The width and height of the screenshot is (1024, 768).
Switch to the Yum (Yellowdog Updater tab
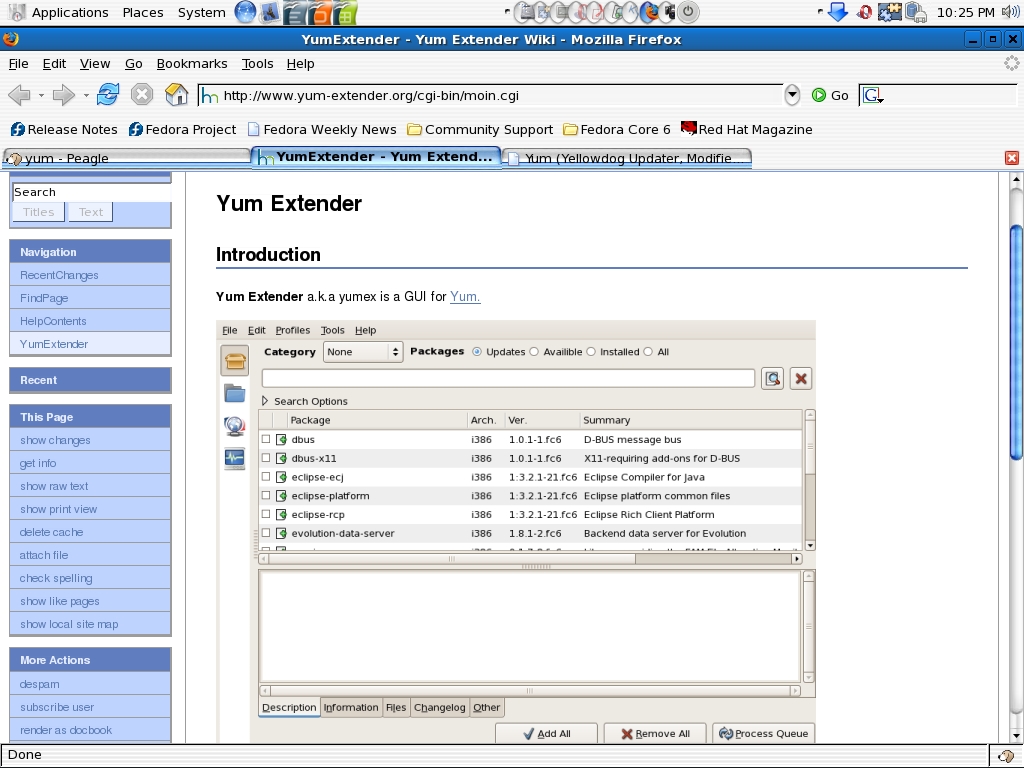pos(626,158)
